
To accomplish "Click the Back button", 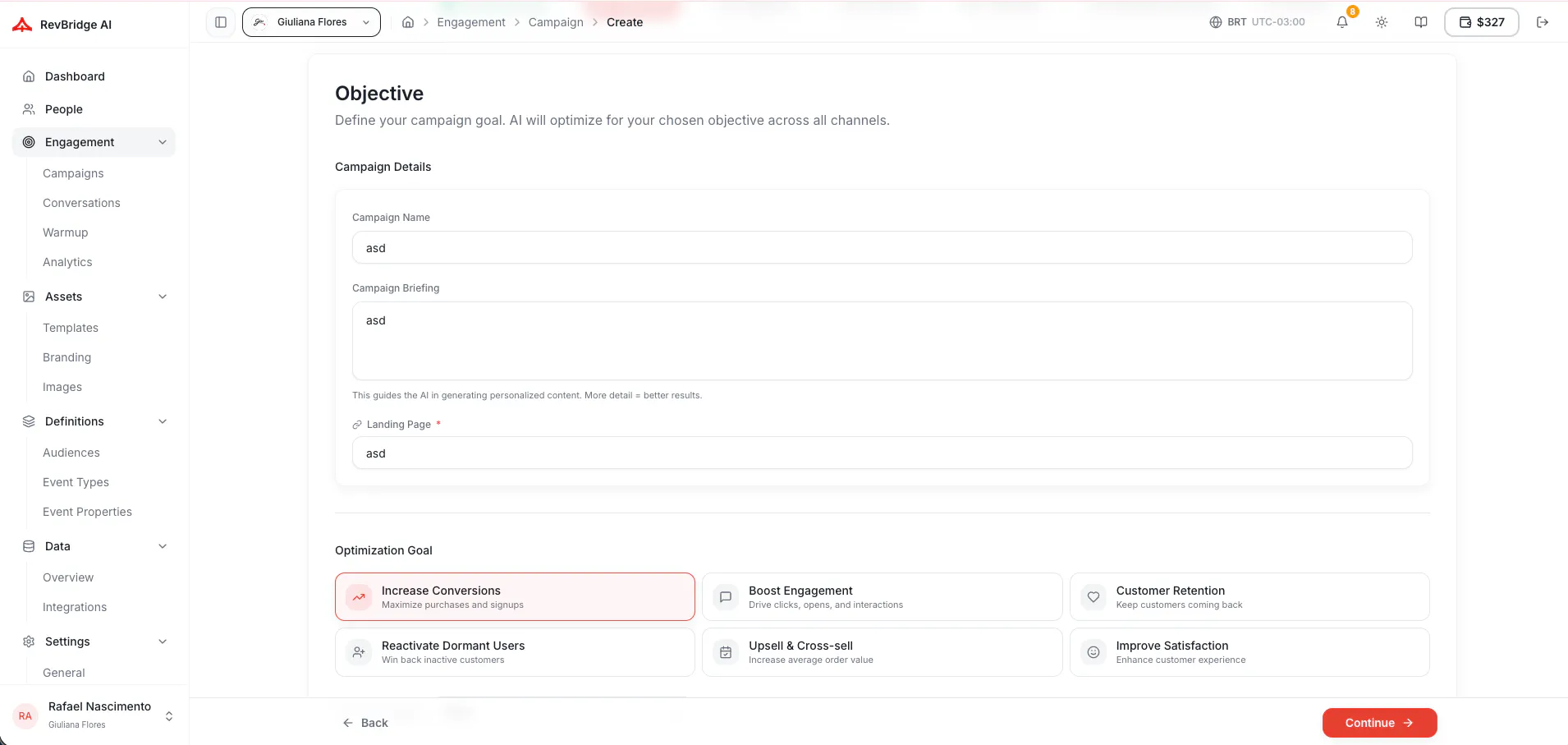I will [365, 723].
